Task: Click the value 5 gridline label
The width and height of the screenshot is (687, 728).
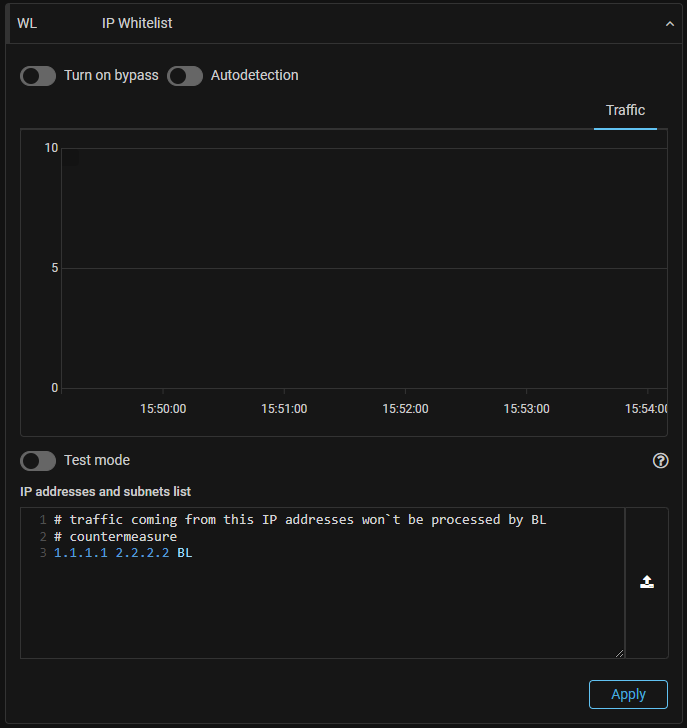Action: coord(54,268)
